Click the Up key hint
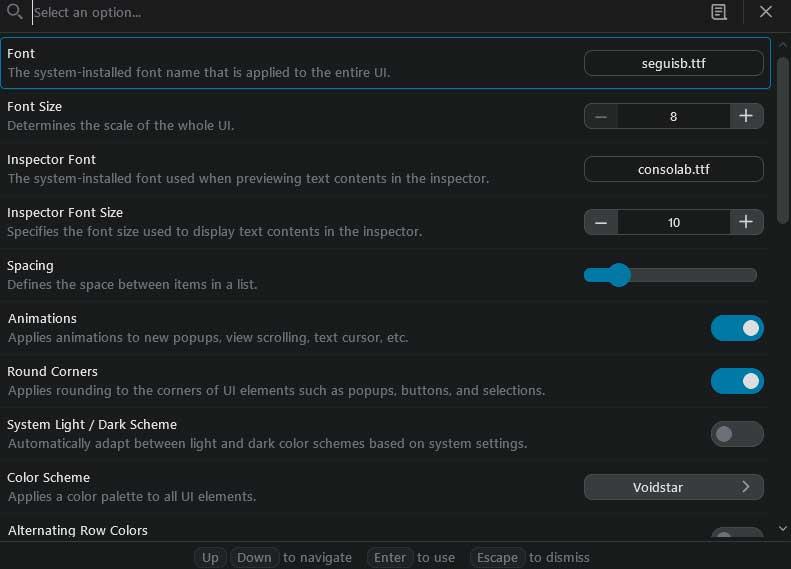This screenshot has width=791, height=569. pos(210,557)
